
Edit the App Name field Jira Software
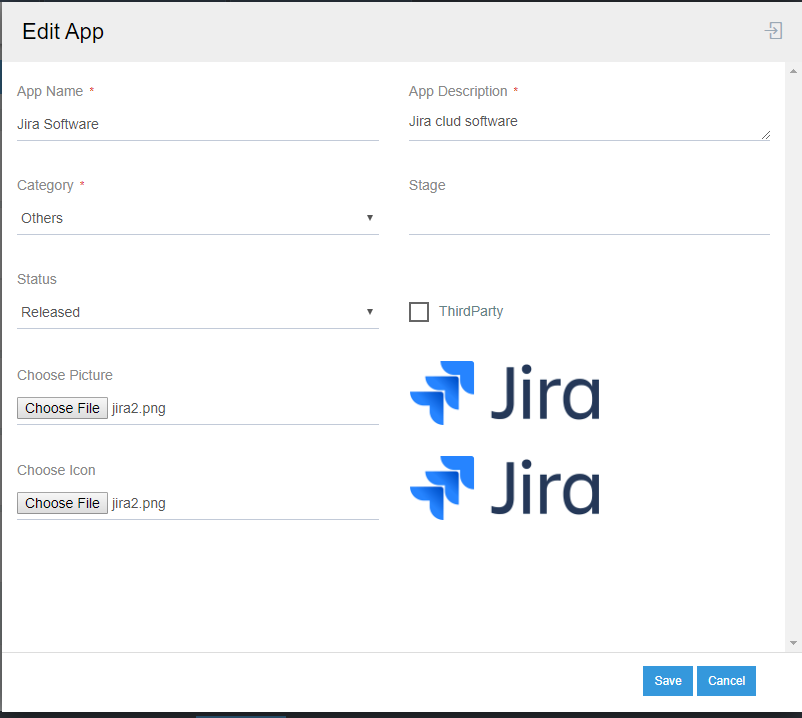(x=197, y=124)
